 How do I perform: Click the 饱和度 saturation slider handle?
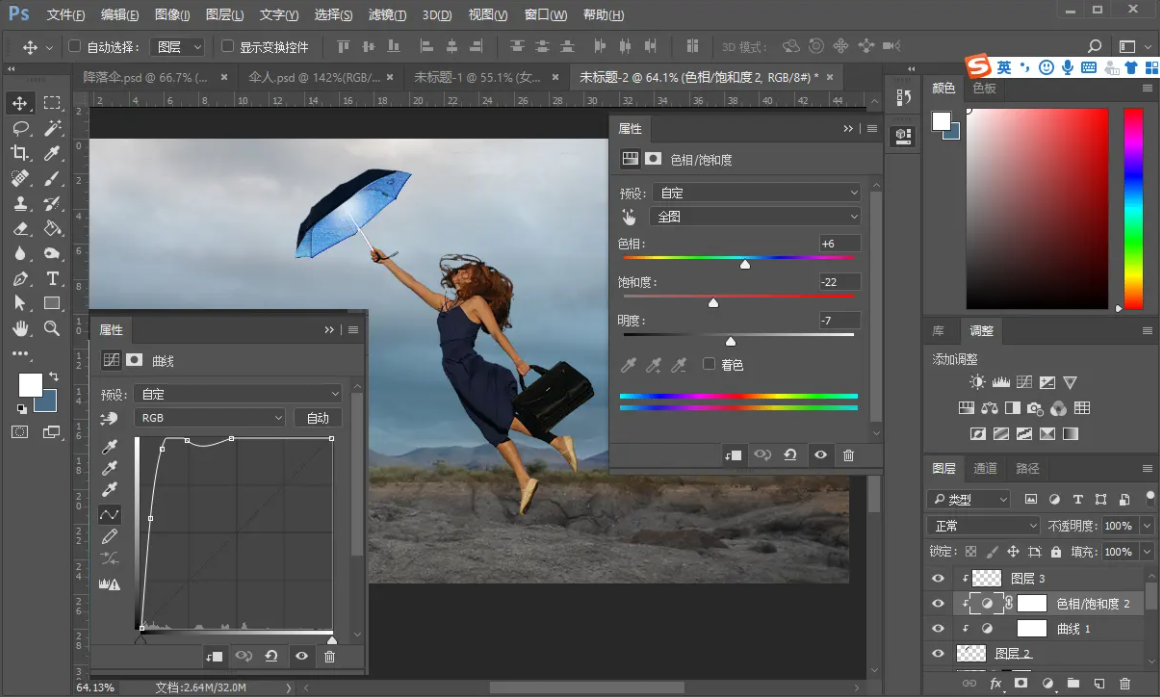[713, 302]
